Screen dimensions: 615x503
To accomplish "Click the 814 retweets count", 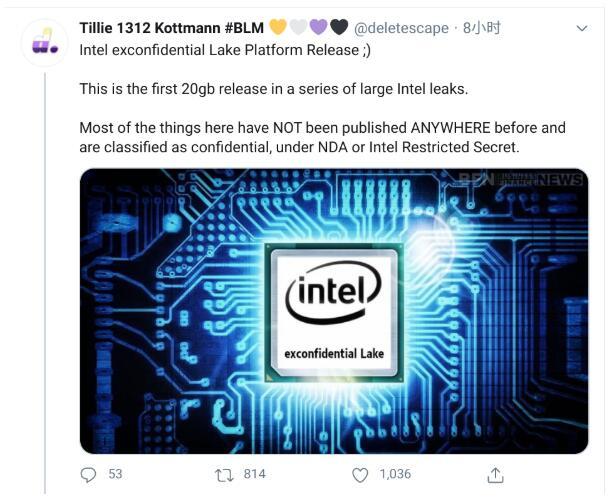I will coord(254,474).
